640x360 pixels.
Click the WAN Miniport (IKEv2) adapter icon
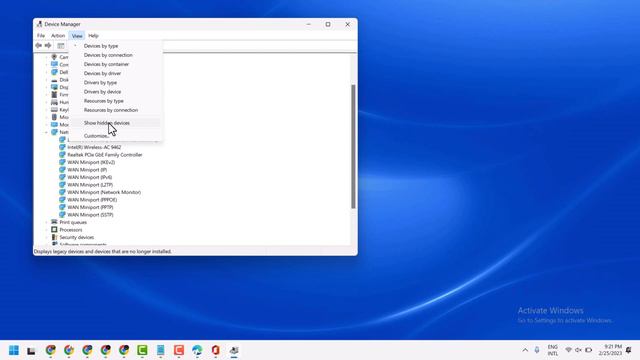click(x=62, y=162)
